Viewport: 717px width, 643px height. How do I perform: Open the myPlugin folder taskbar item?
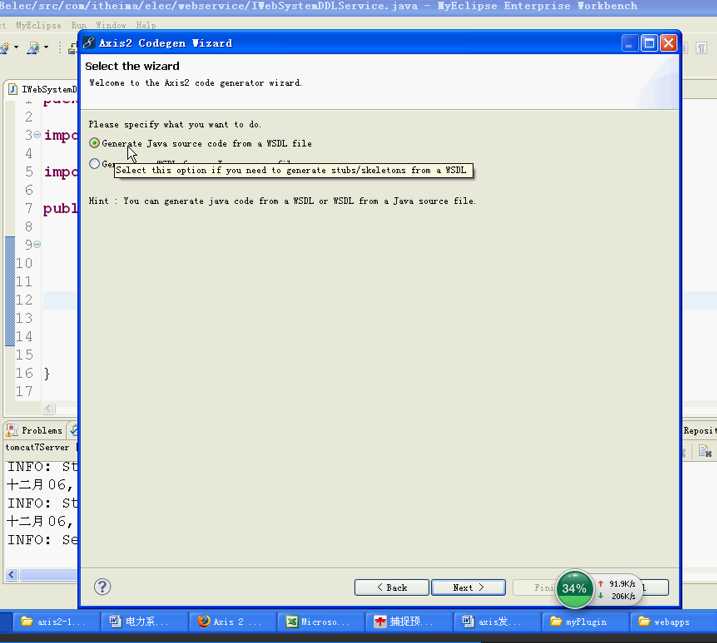(x=586, y=622)
